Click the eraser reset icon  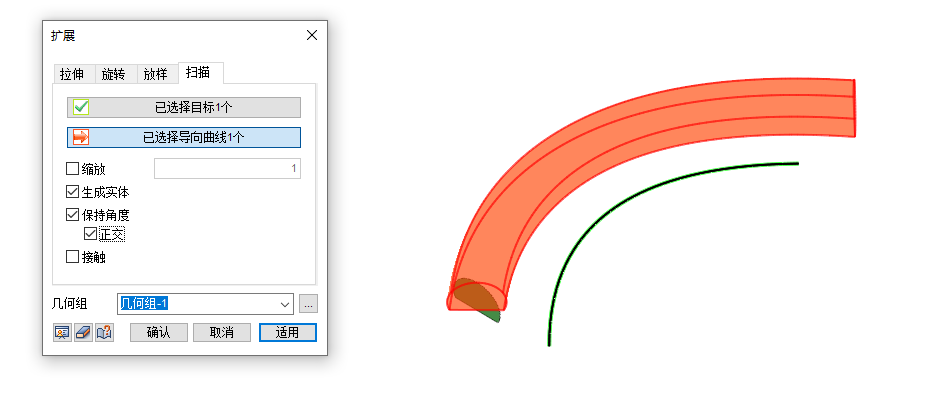click(83, 333)
